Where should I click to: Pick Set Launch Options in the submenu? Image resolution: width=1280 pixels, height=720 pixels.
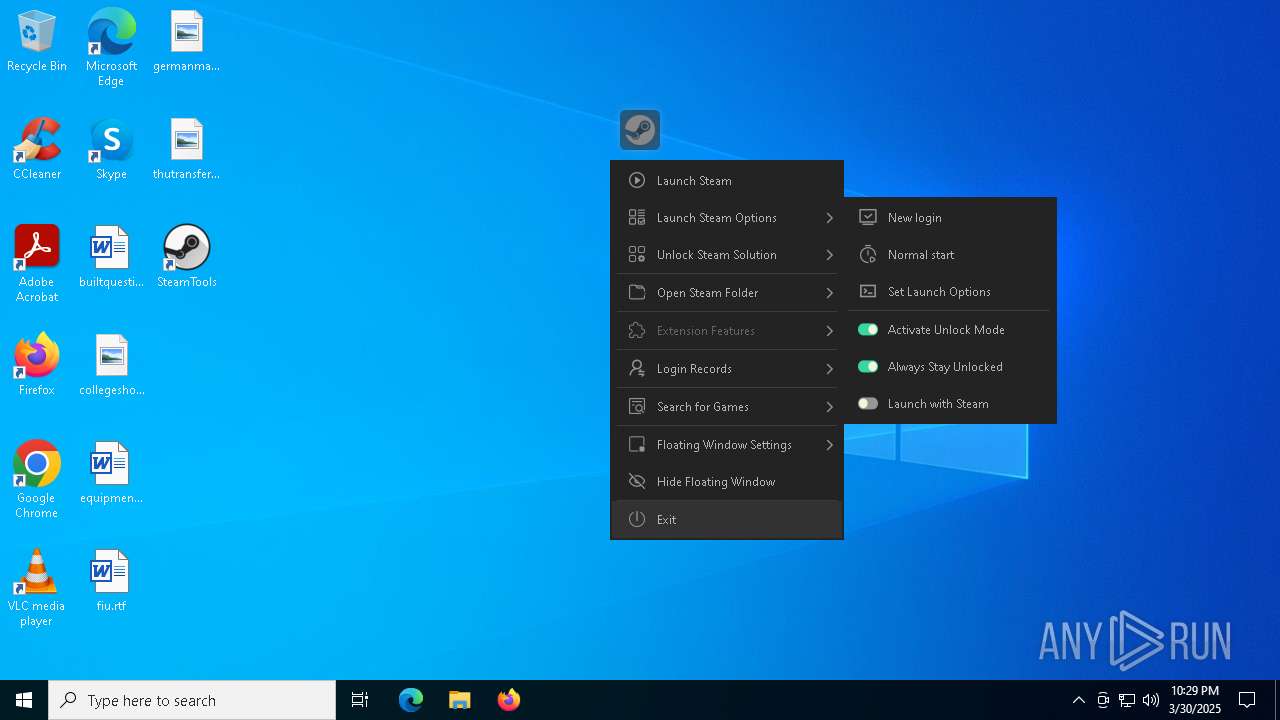pyautogui.click(x=950, y=292)
